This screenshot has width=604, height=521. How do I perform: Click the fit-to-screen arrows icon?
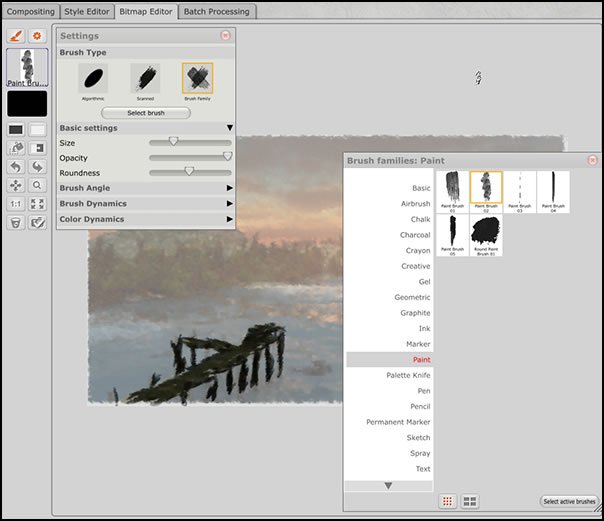click(x=37, y=204)
